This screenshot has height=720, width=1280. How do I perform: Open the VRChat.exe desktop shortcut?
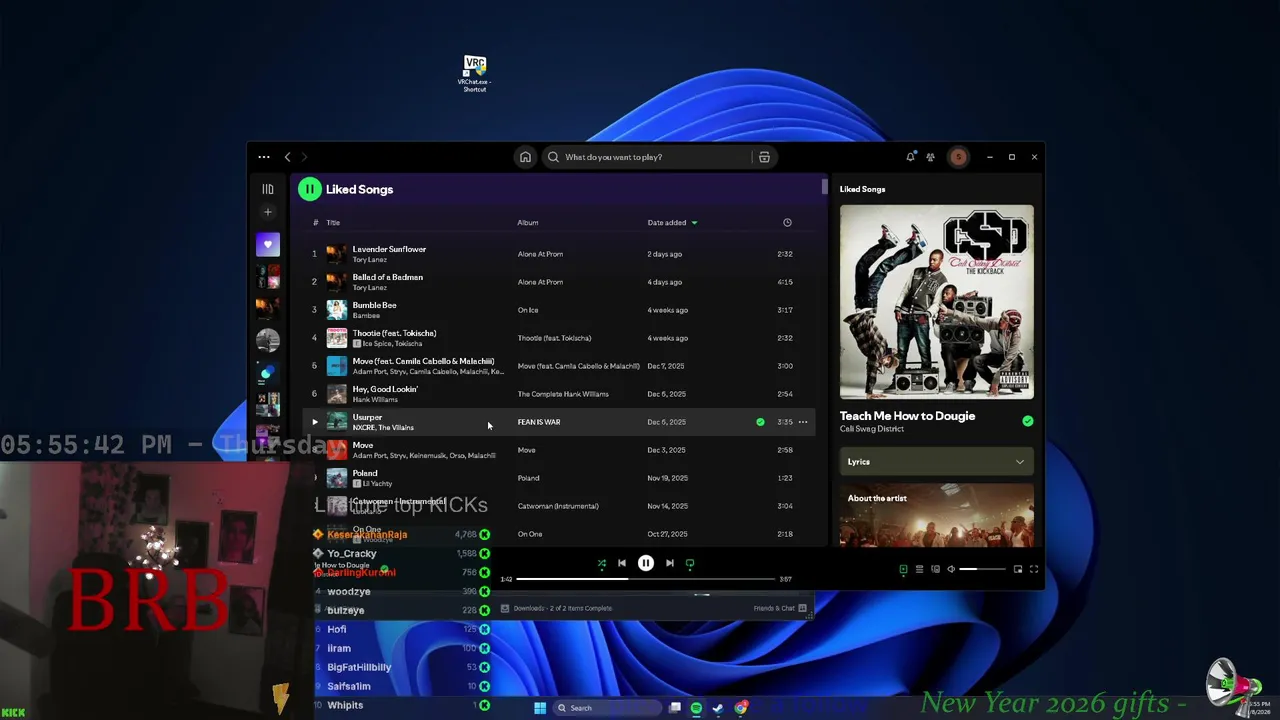point(475,74)
